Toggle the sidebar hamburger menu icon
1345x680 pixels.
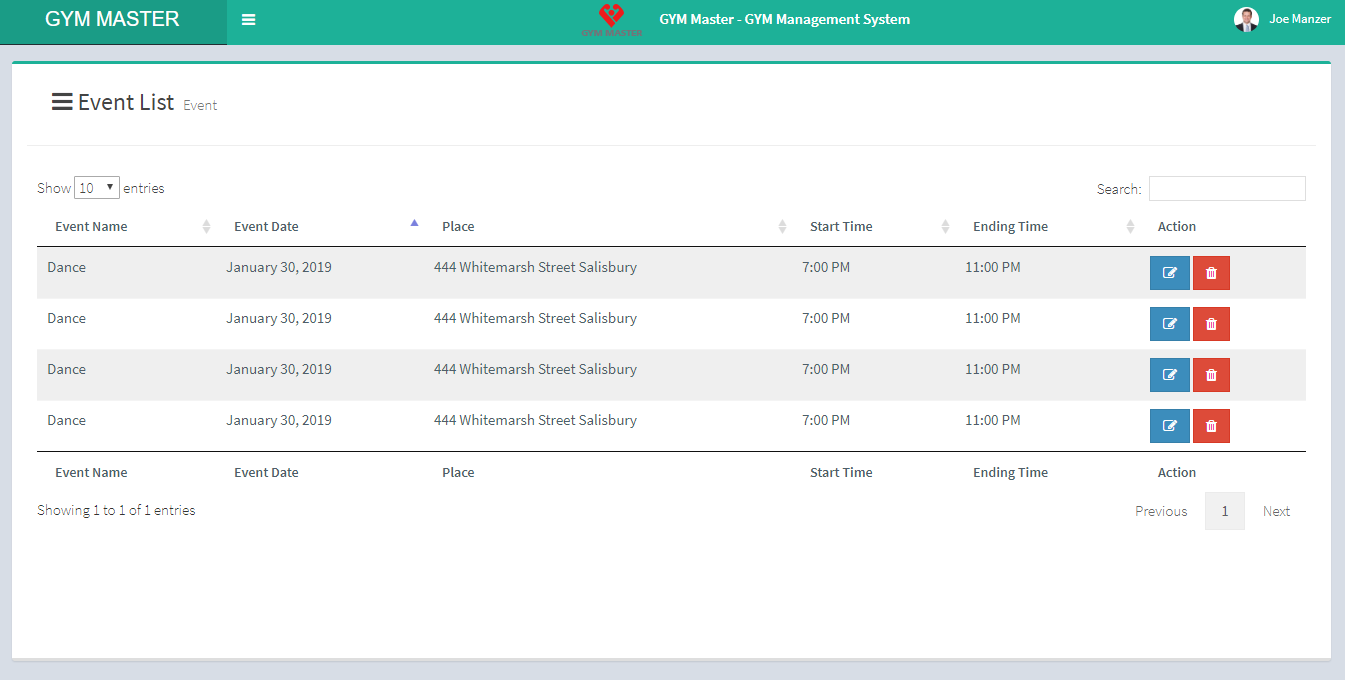[249, 20]
